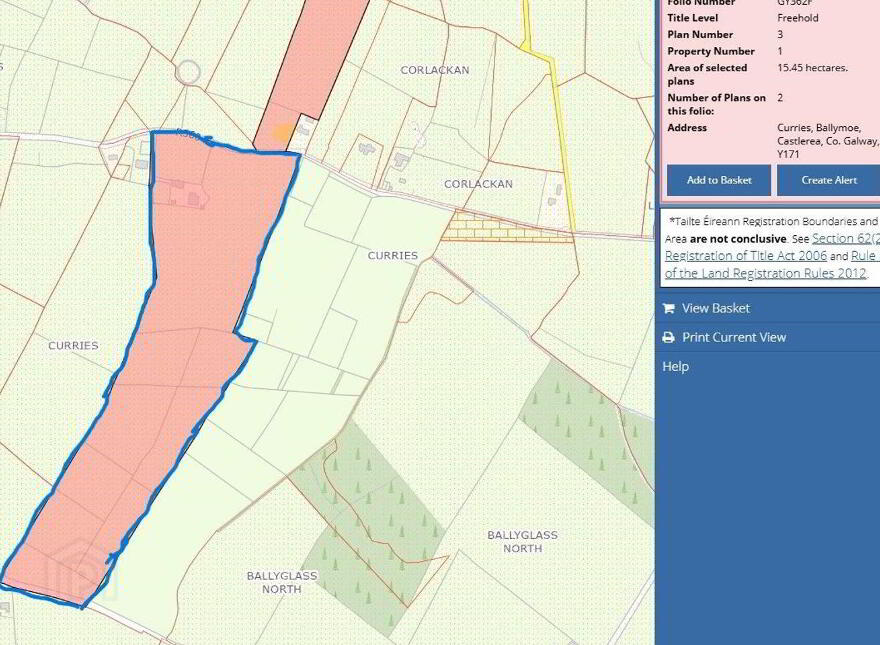Click the 'Freehold' title level value
Screen dimensions: 880x645
pyautogui.click(x=798, y=18)
